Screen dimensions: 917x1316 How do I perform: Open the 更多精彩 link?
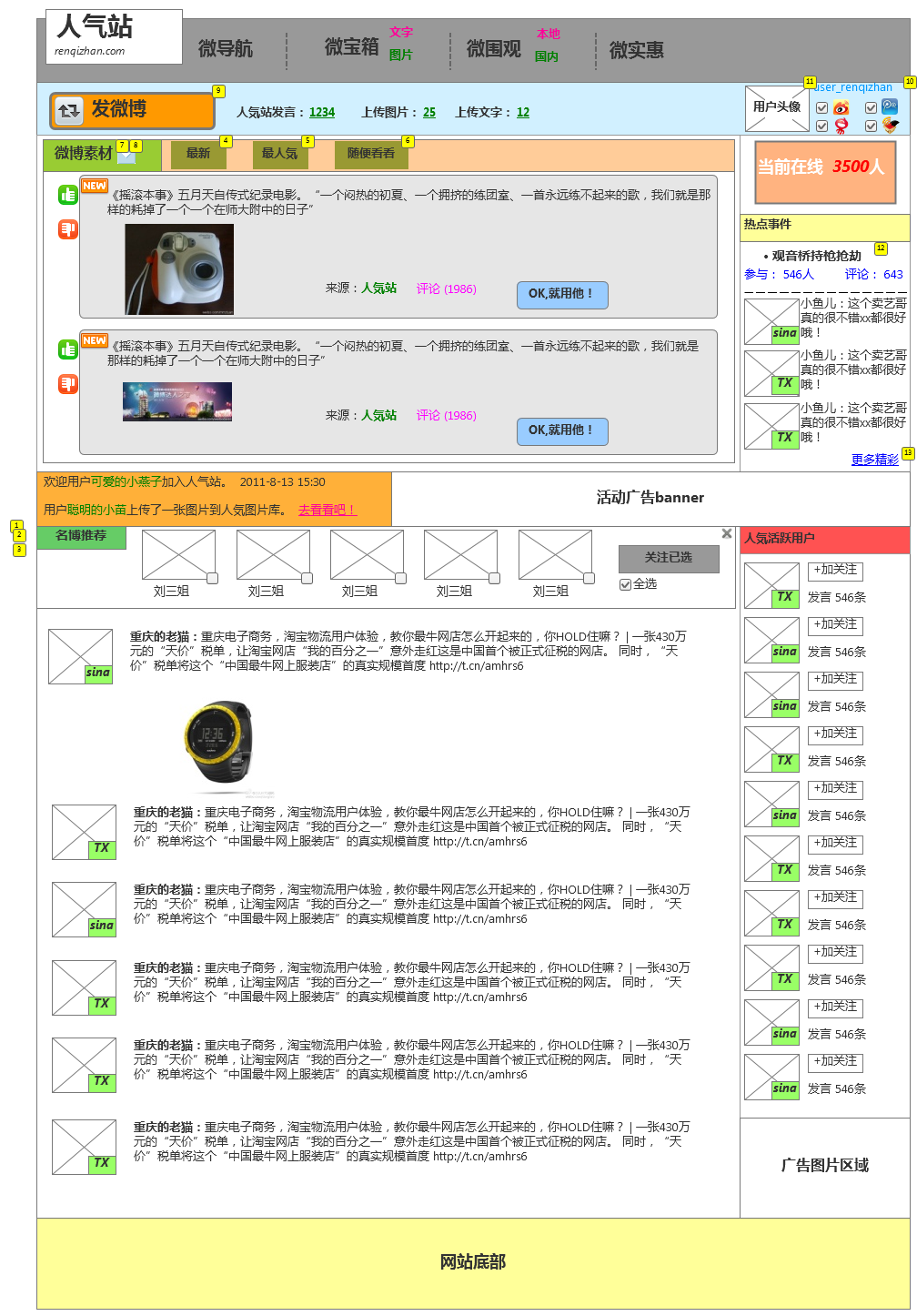[x=874, y=460]
